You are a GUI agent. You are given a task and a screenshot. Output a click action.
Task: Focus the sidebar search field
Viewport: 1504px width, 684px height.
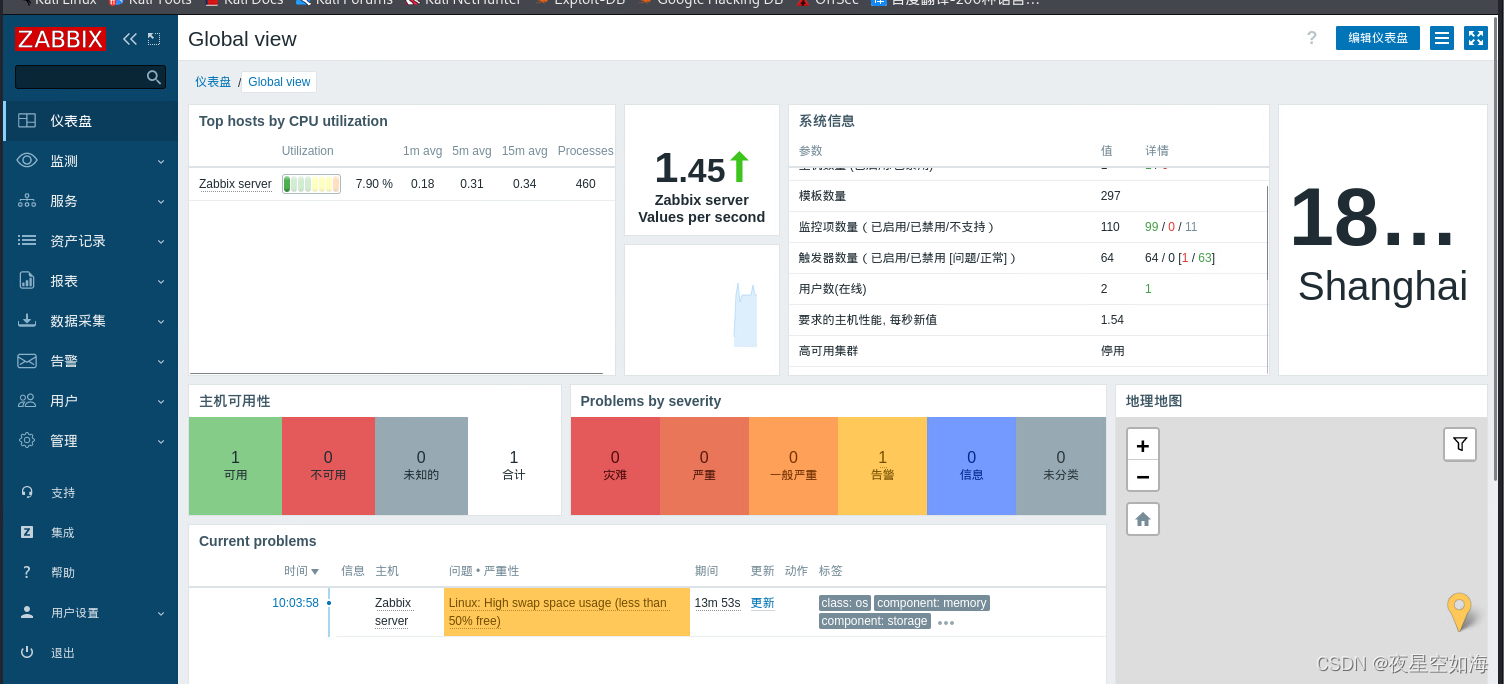click(x=90, y=77)
